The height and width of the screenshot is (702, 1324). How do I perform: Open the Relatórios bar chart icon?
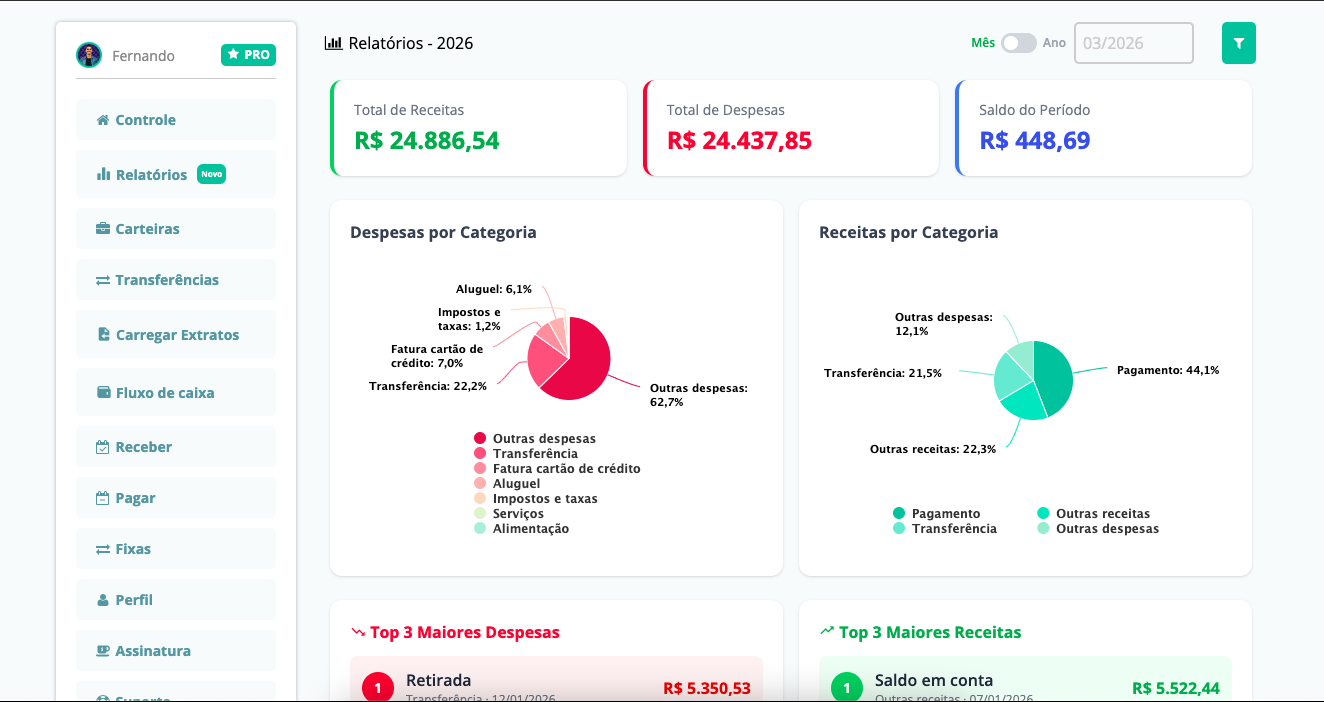coord(103,173)
